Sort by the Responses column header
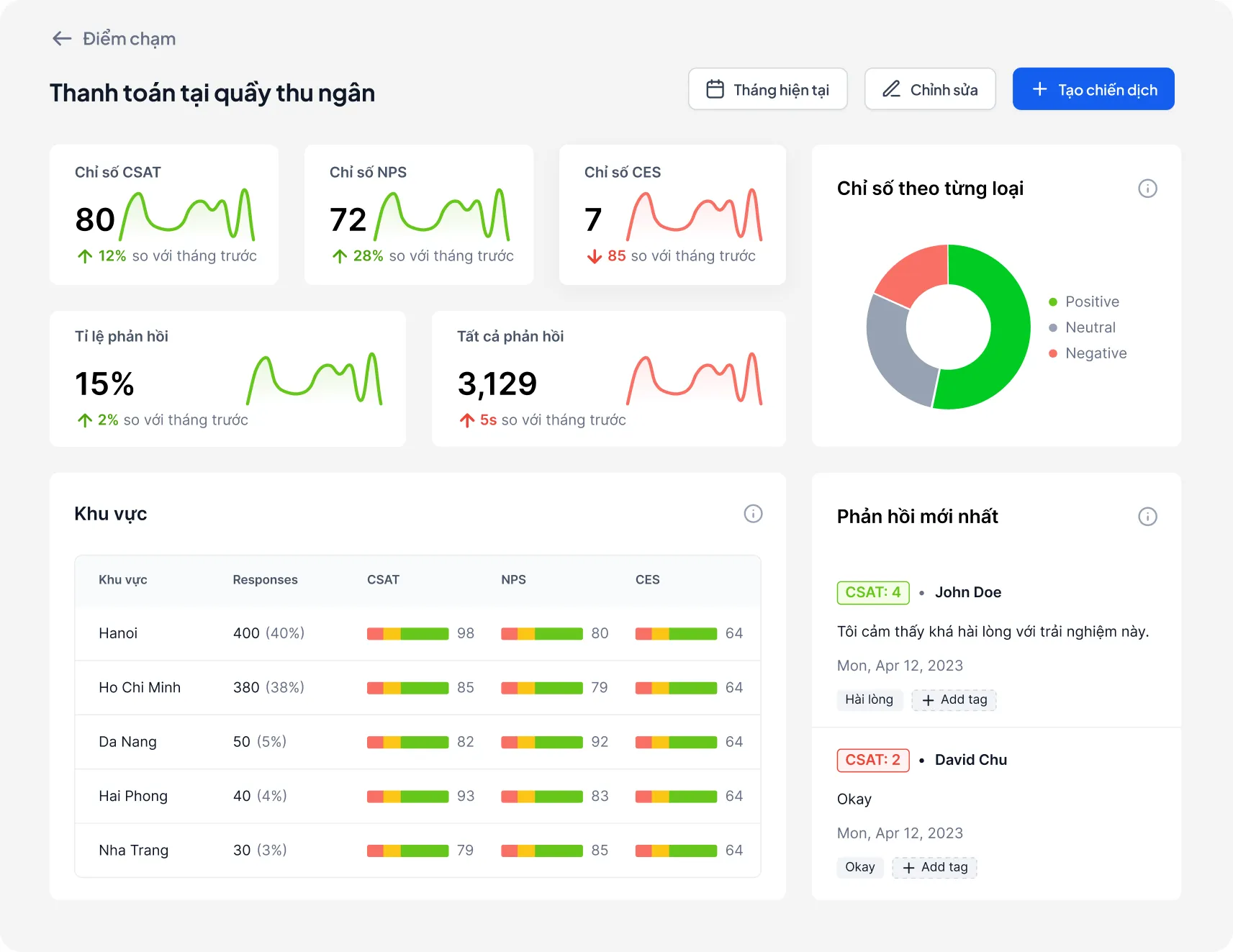This screenshot has width=1233, height=952. pos(265,580)
